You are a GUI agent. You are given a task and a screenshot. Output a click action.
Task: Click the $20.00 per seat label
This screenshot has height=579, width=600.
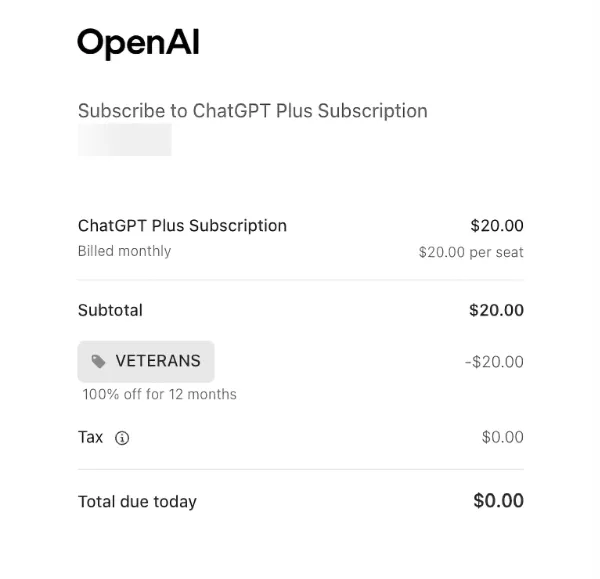pyautogui.click(x=470, y=252)
